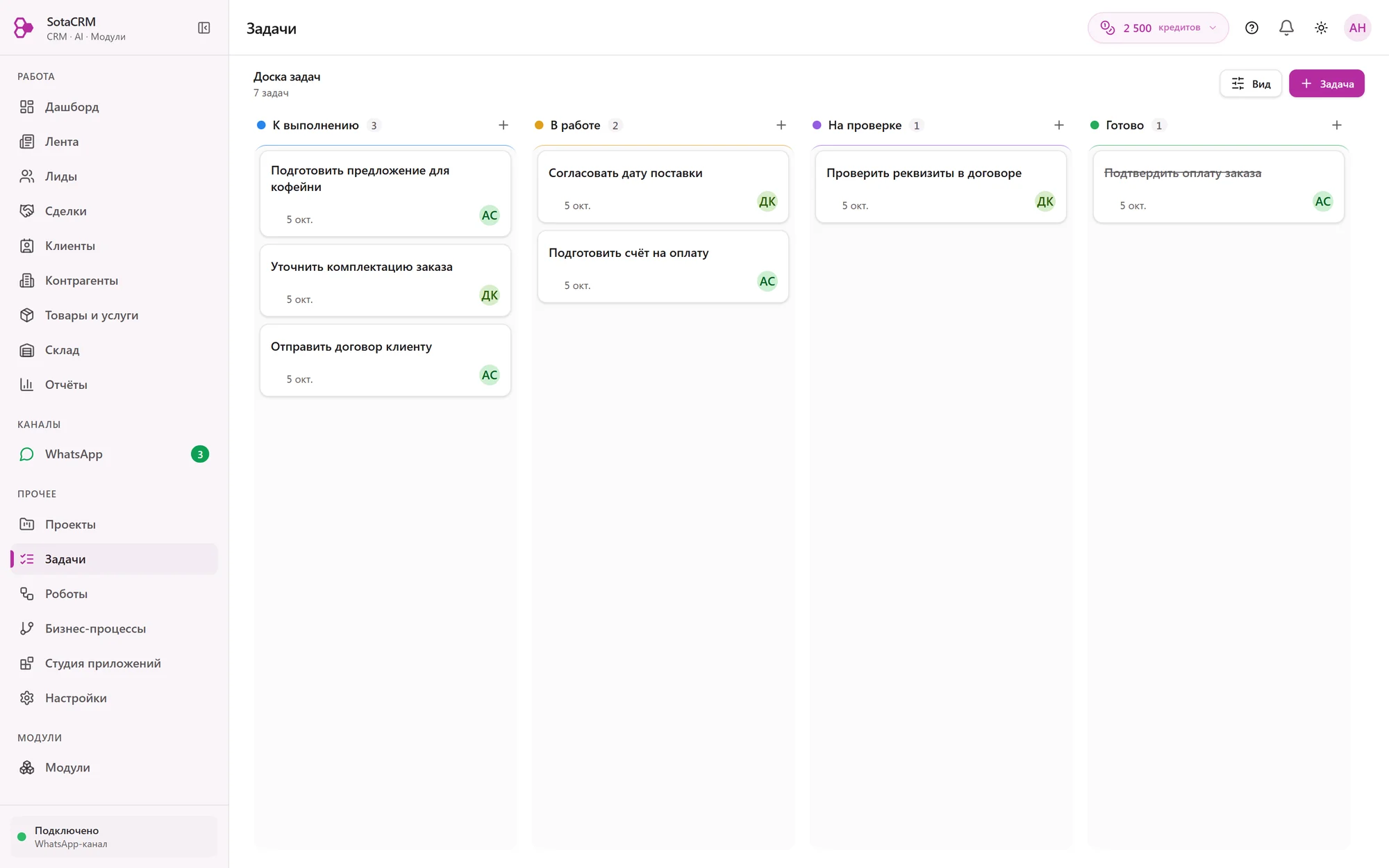Add task to Готово column
The image size is (1389, 868).
pos(1337,125)
